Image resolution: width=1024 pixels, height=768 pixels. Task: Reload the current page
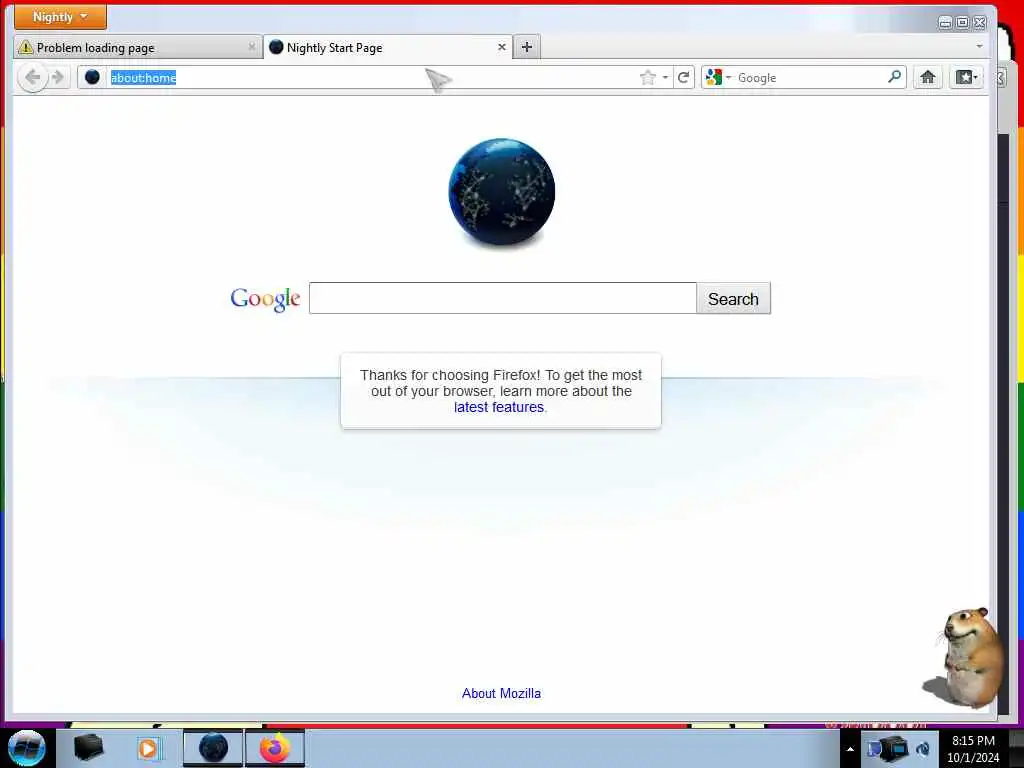(684, 78)
